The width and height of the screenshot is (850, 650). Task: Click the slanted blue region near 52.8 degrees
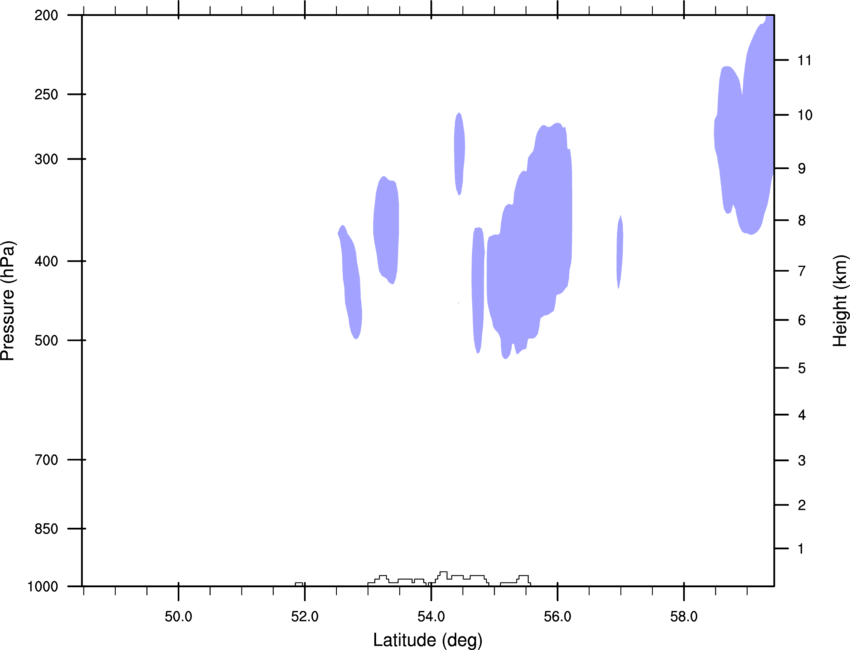point(351,282)
